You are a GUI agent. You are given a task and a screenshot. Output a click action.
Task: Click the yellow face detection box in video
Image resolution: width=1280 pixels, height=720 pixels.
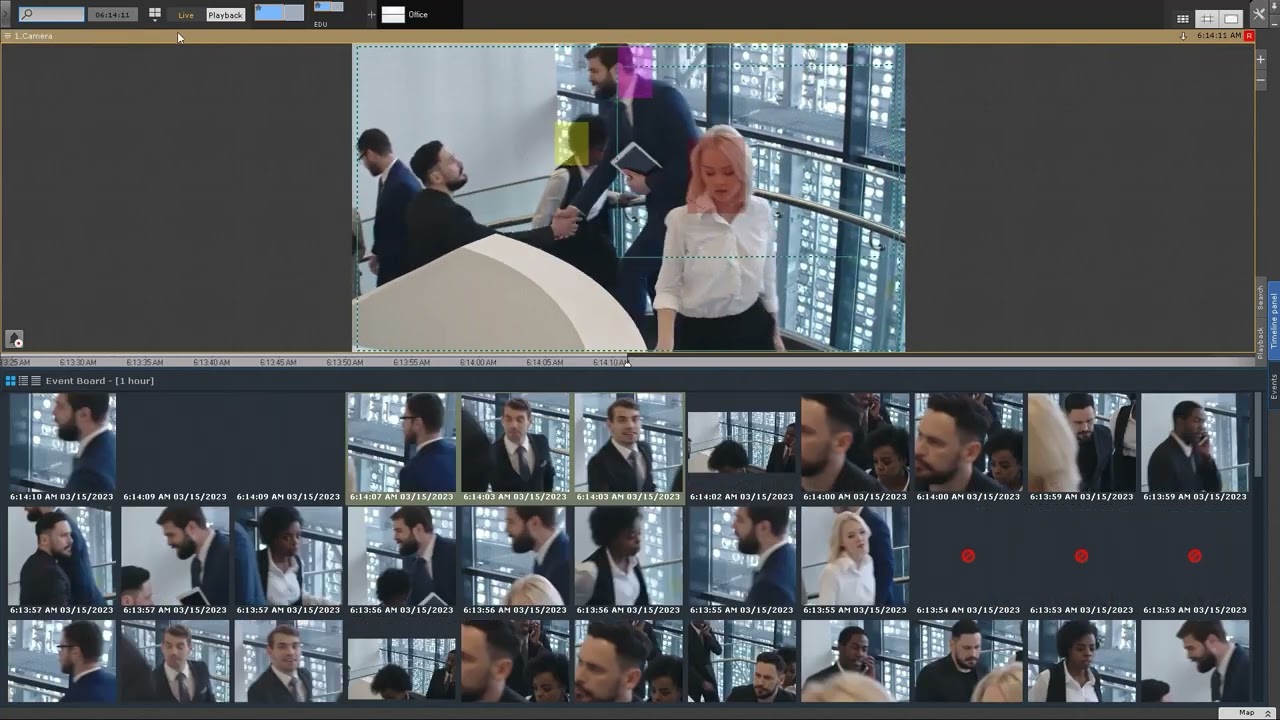coord(572,144)
